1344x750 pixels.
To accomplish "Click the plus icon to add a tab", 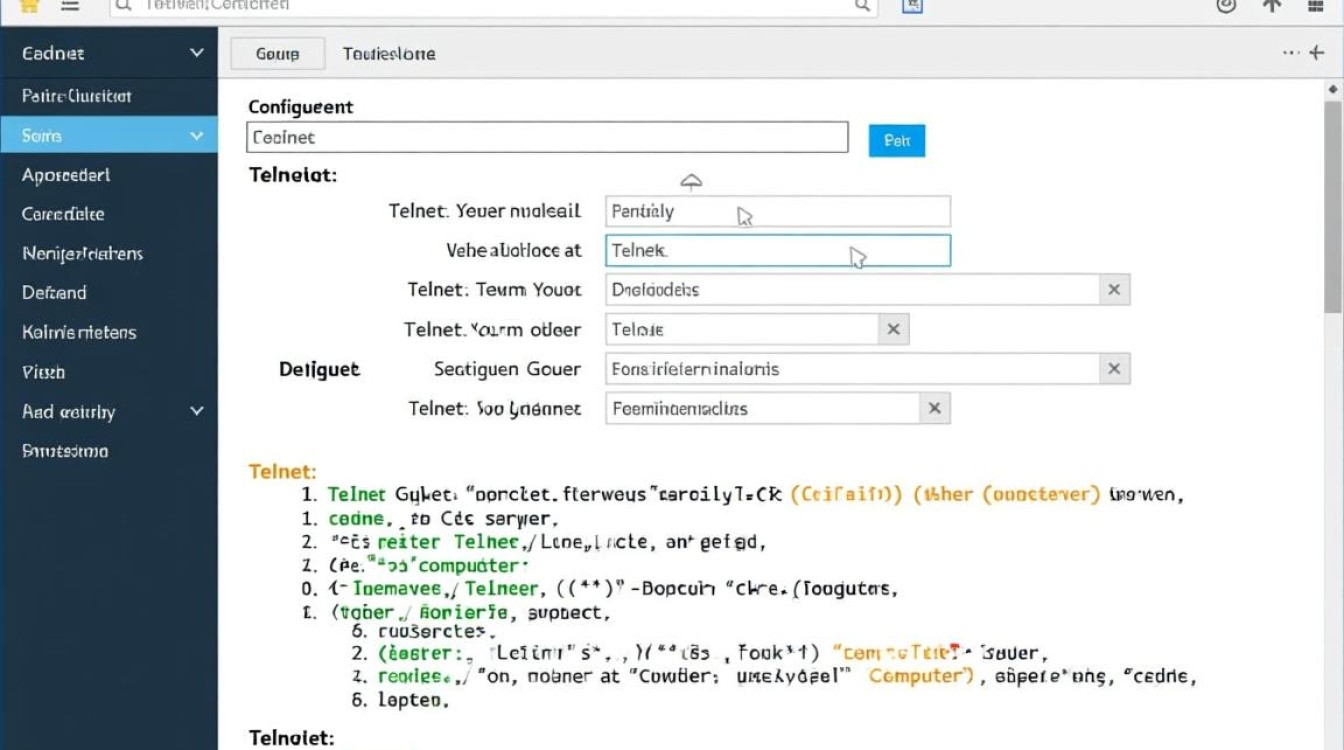I will pos(1317,53).
